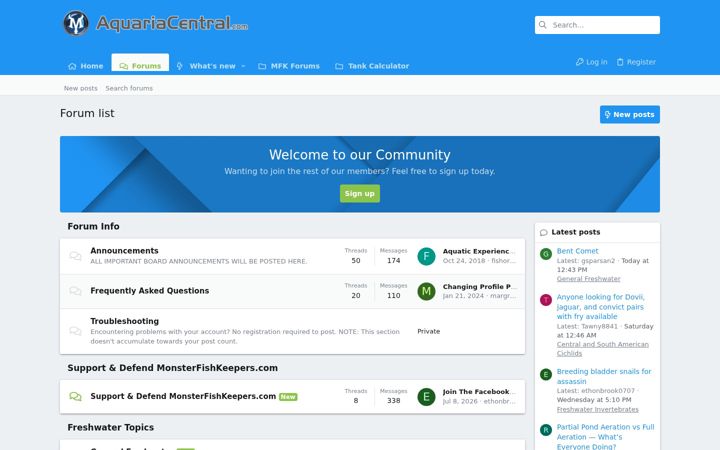Click the Forums speech bubble icon

(x=124, y=66)
